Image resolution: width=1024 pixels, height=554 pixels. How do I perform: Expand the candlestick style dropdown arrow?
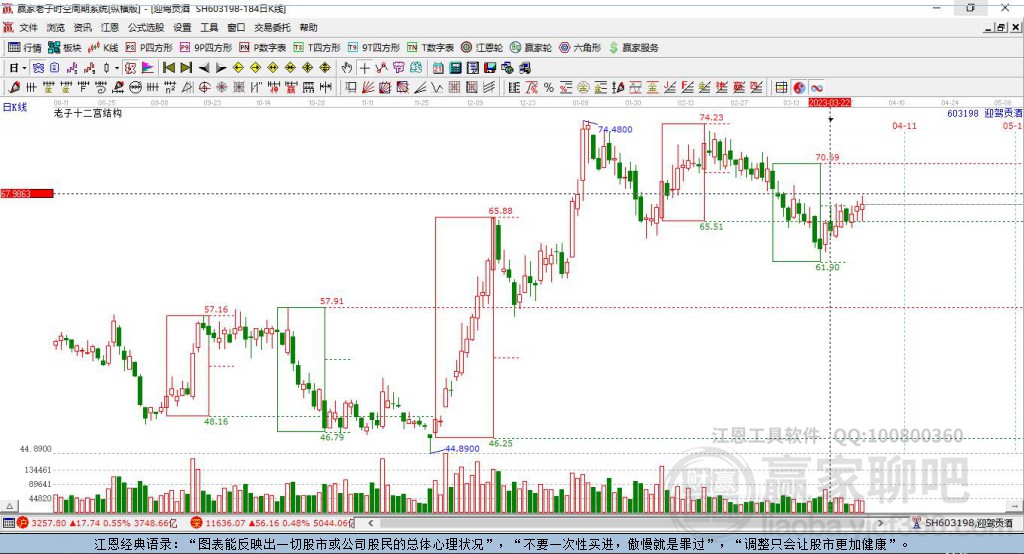pos(118,68)
